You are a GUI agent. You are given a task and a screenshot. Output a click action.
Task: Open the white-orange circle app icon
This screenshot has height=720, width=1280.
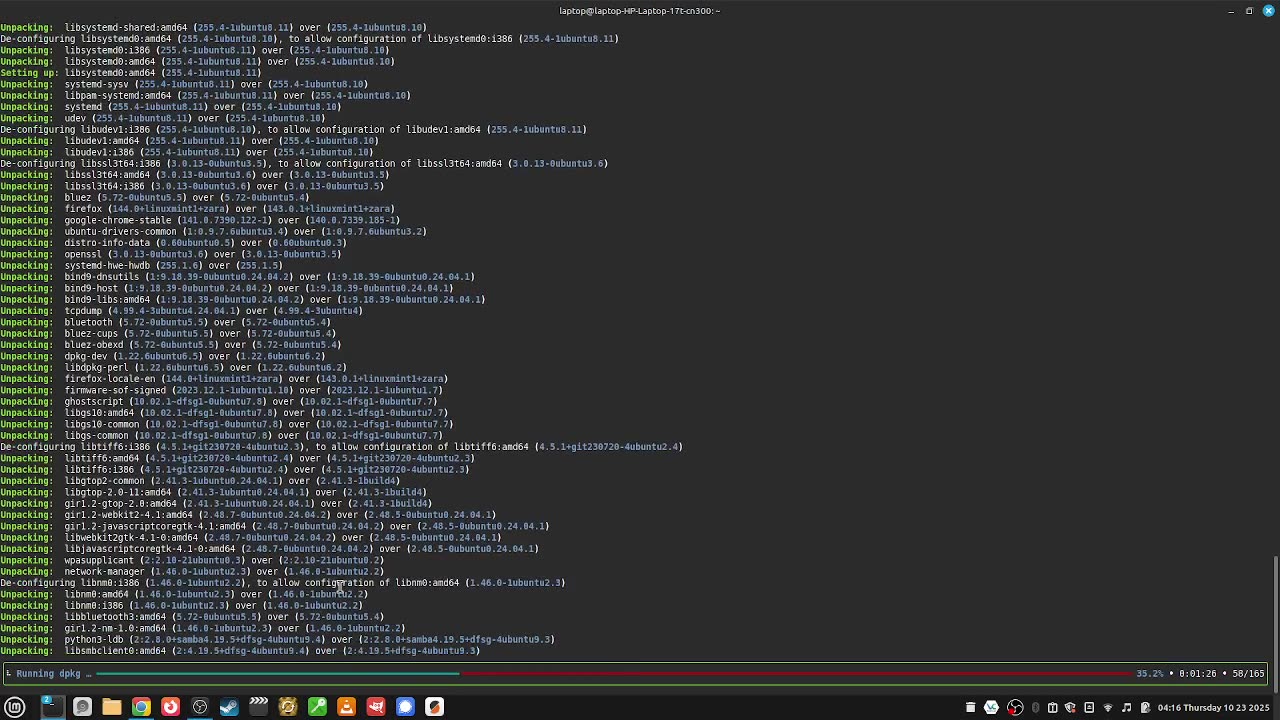[x=434, y=707]
